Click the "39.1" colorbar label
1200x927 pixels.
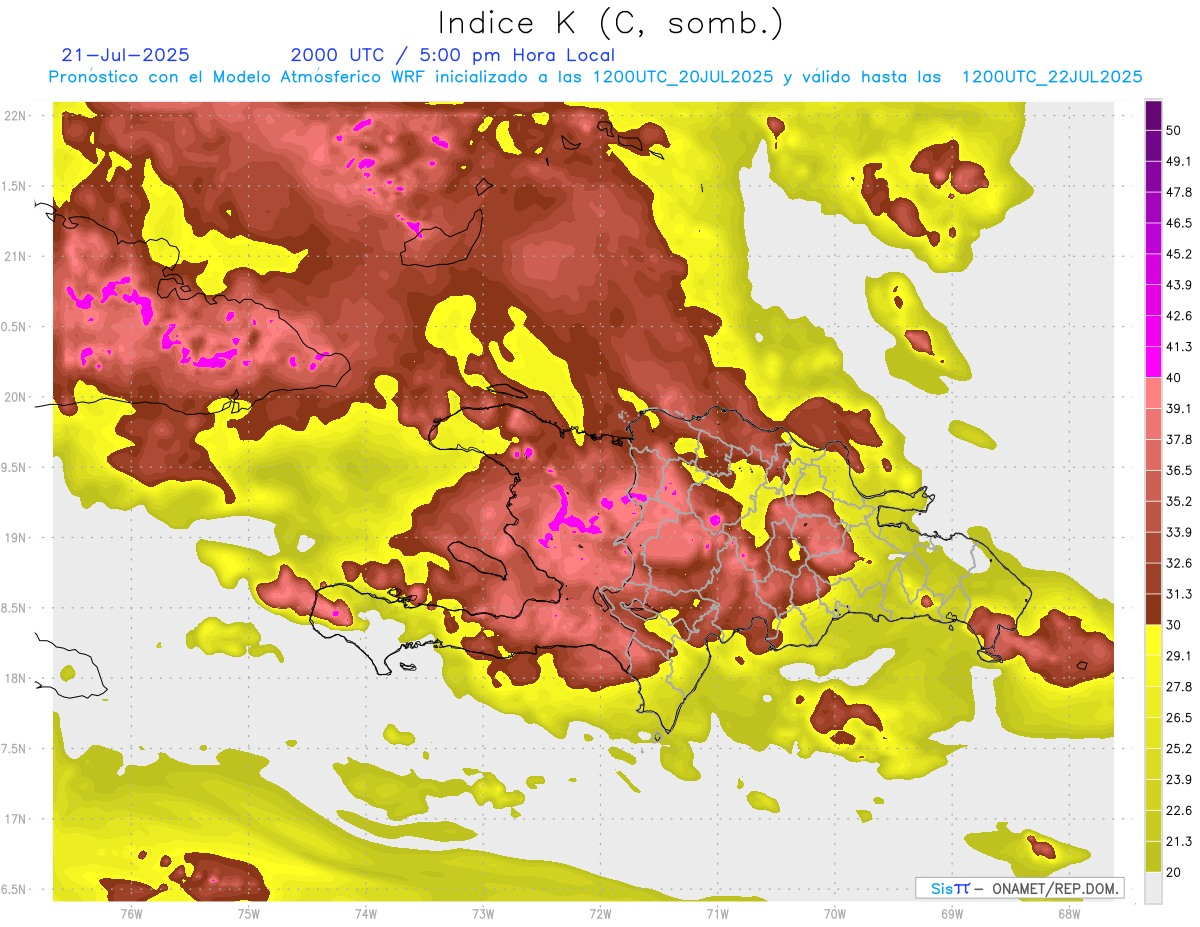point(1179,408)
